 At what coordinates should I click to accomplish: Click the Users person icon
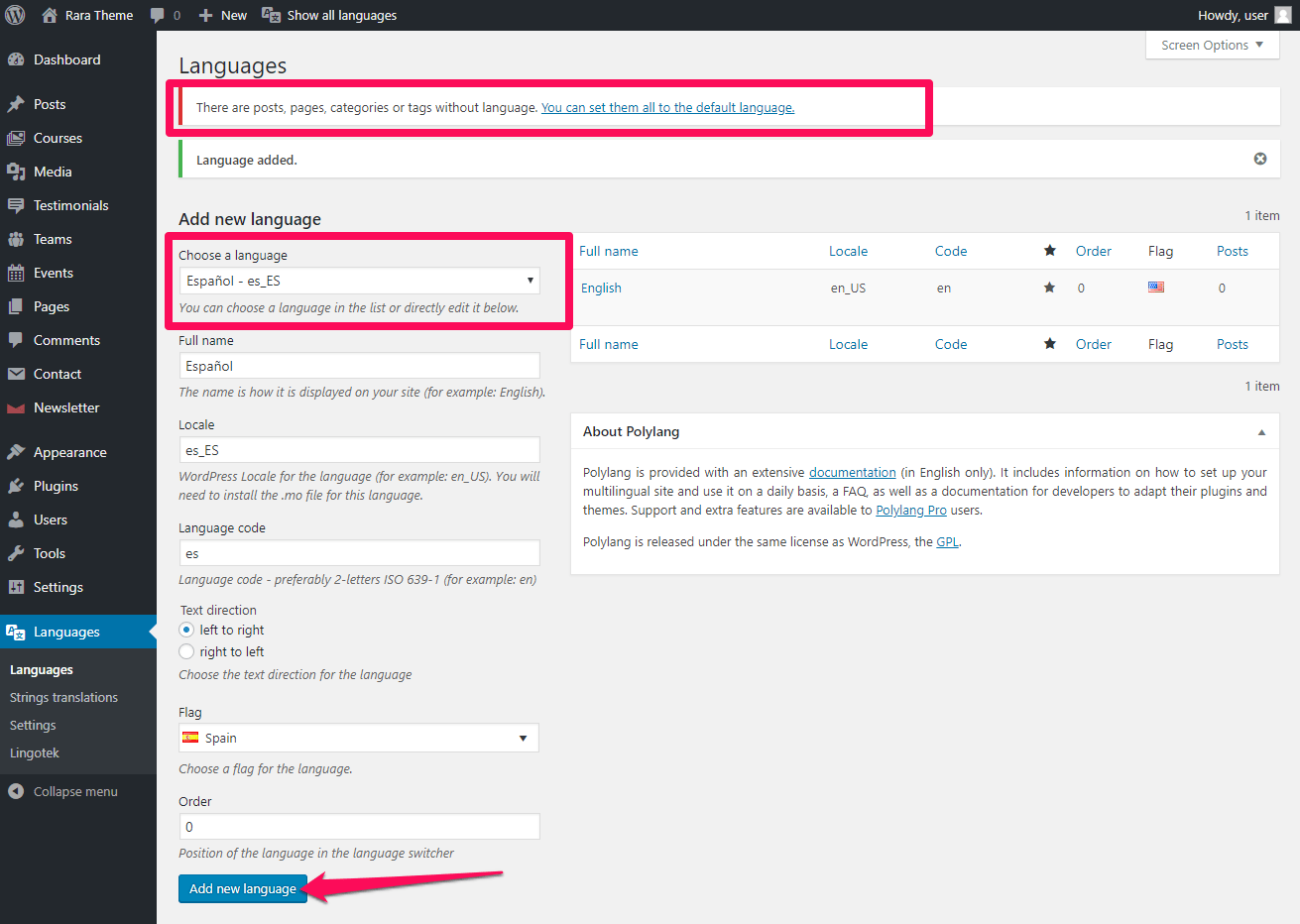pyautogui.click(x=16, y=520)
